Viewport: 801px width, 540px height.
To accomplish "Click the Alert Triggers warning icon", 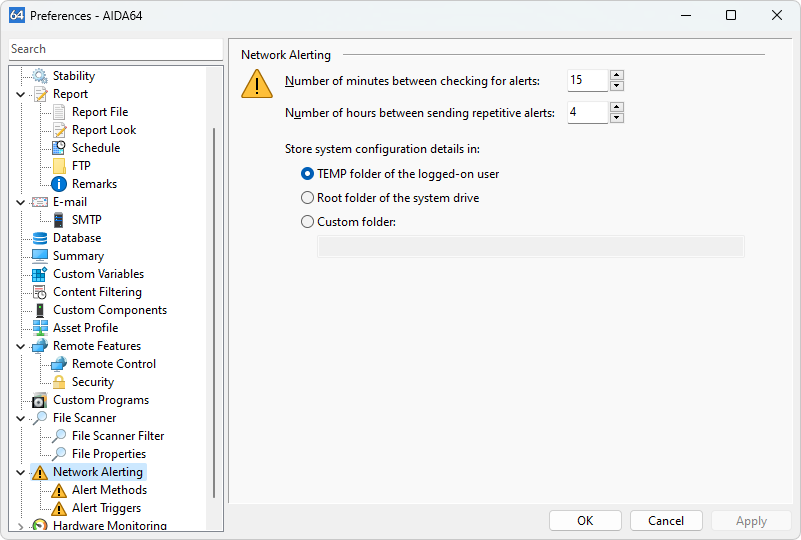I will pyautogui.click(x=59, y=508).
